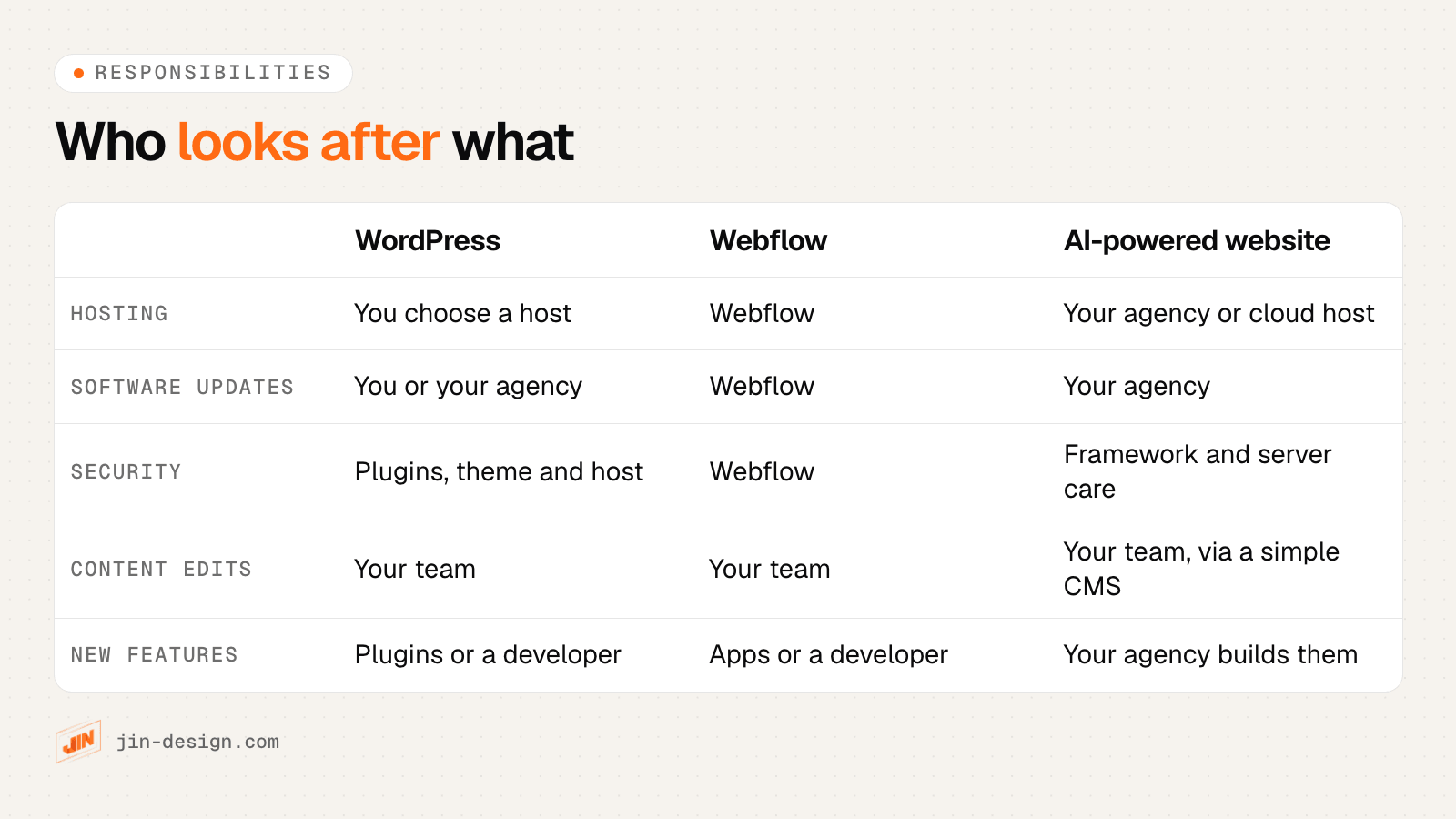Click 'Plugins, theme and host' cell
Viewport: 1456px width, 819px height.
pyautogui.click(x=499, y=471)
